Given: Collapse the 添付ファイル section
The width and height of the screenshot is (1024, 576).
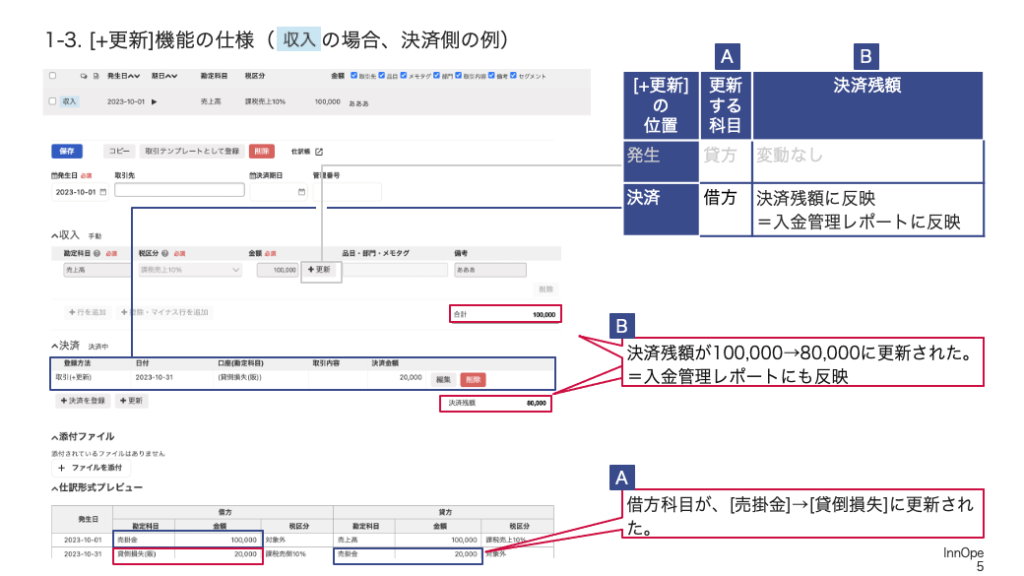Looking at the screenshot, I should tap(55, 437).
